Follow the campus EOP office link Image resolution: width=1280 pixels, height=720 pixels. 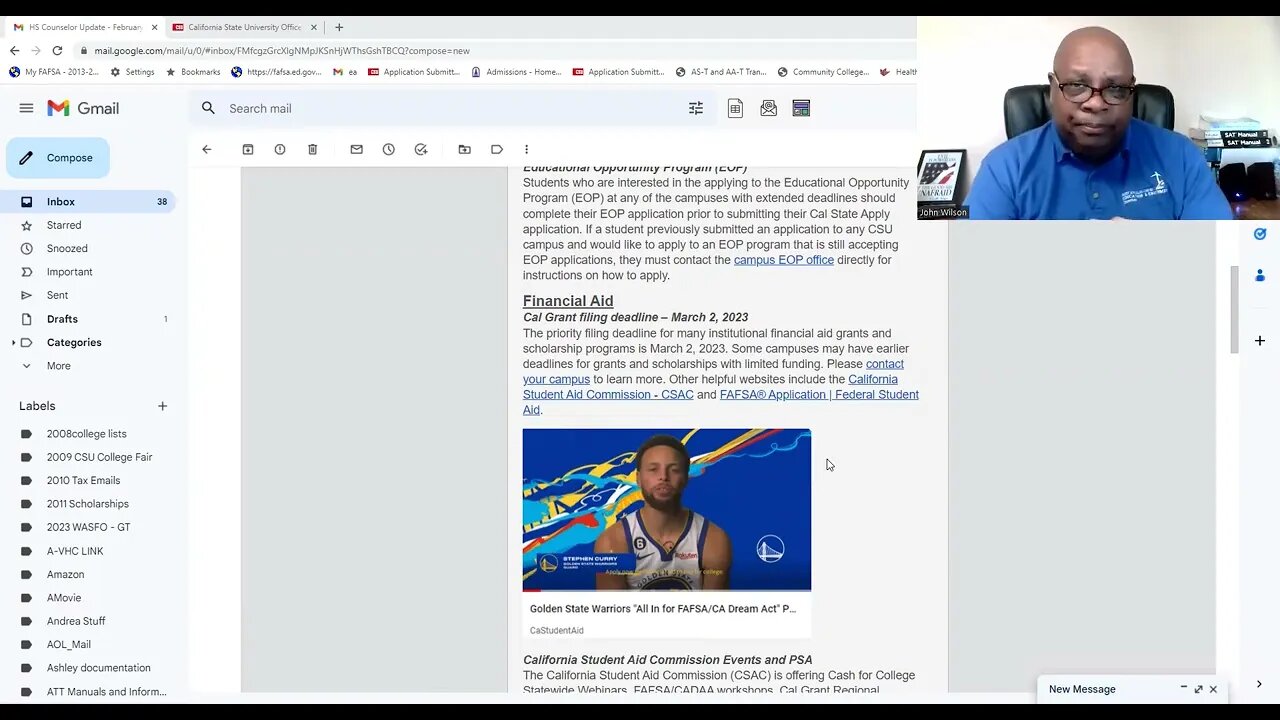(x=784, y=260)
